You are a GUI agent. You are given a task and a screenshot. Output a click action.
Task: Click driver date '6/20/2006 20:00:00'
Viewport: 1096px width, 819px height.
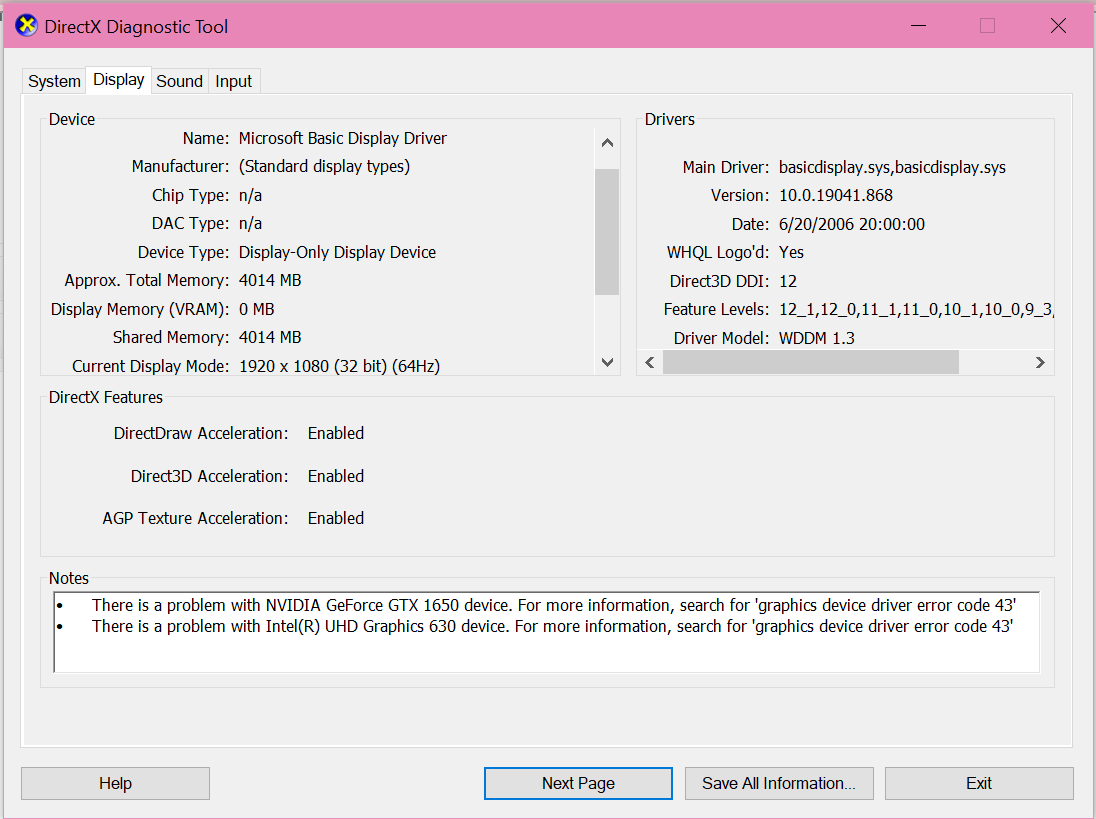click(851, 224)
